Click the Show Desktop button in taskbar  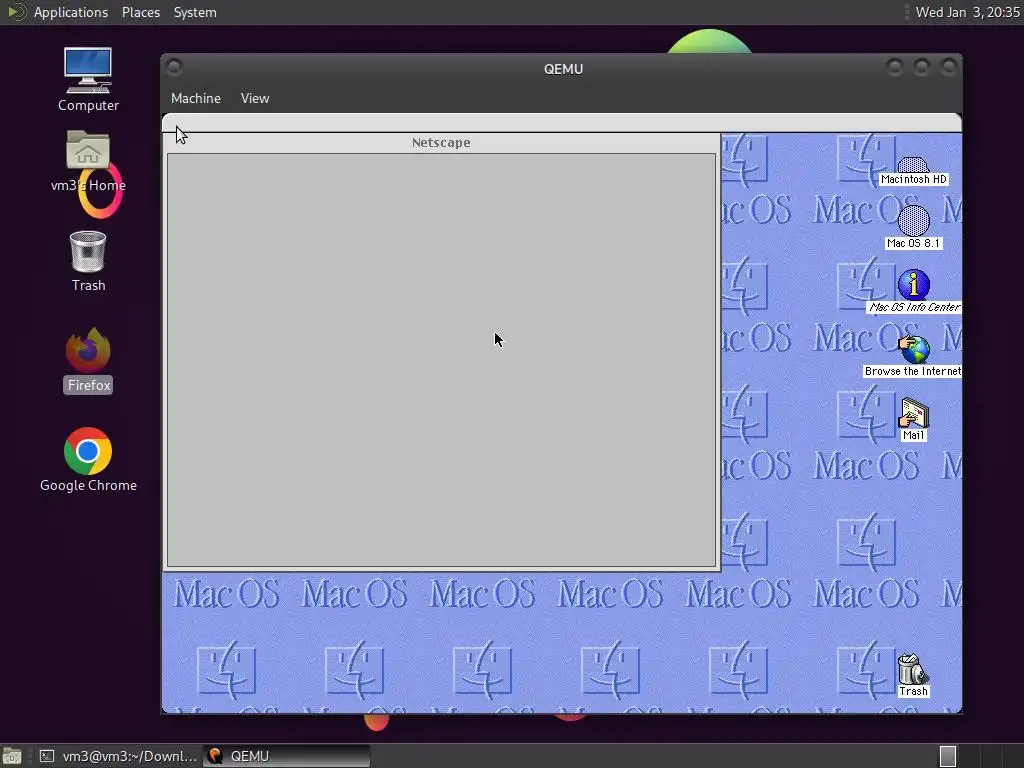point(12,756)
